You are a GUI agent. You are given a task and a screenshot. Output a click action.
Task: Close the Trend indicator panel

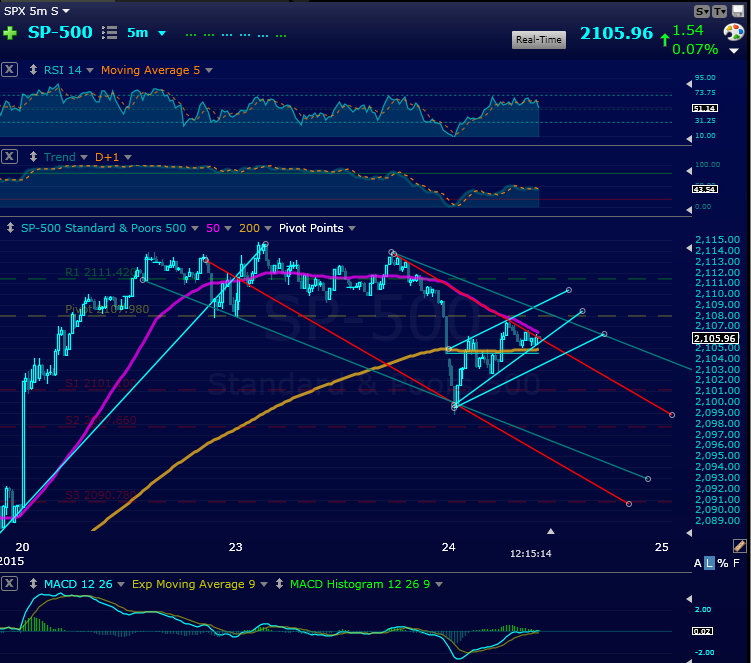(x=9, y=157)
